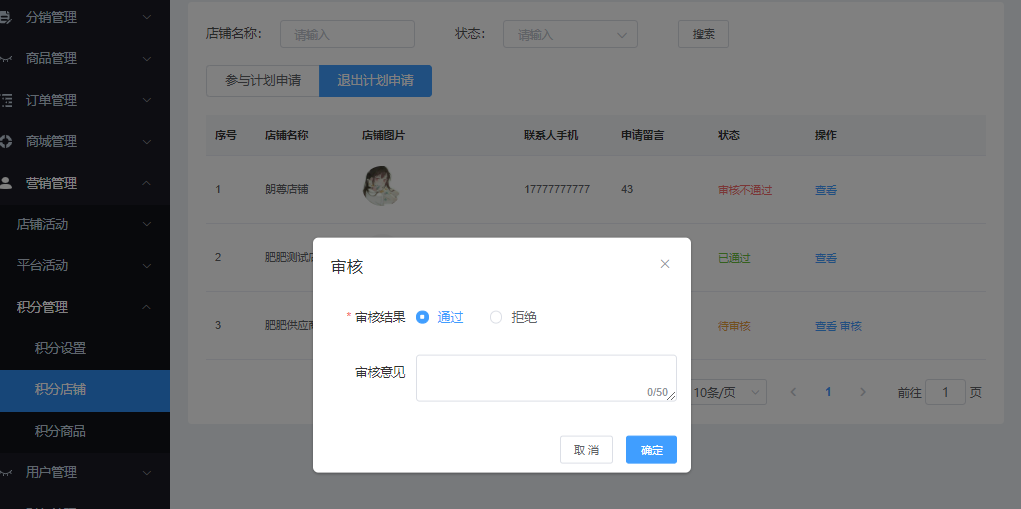The width and height of the screenshot is (1021, 509).
Task: Open 积分设置 in the sidebar
Action: (x=60, y=349)
